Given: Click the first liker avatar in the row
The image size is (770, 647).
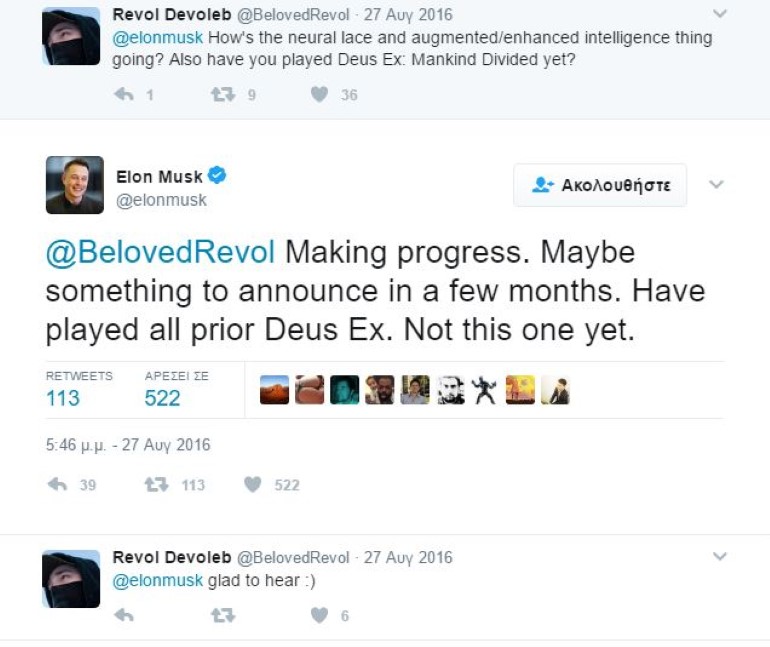Looking at the screenshot, I should click(274, 390).
